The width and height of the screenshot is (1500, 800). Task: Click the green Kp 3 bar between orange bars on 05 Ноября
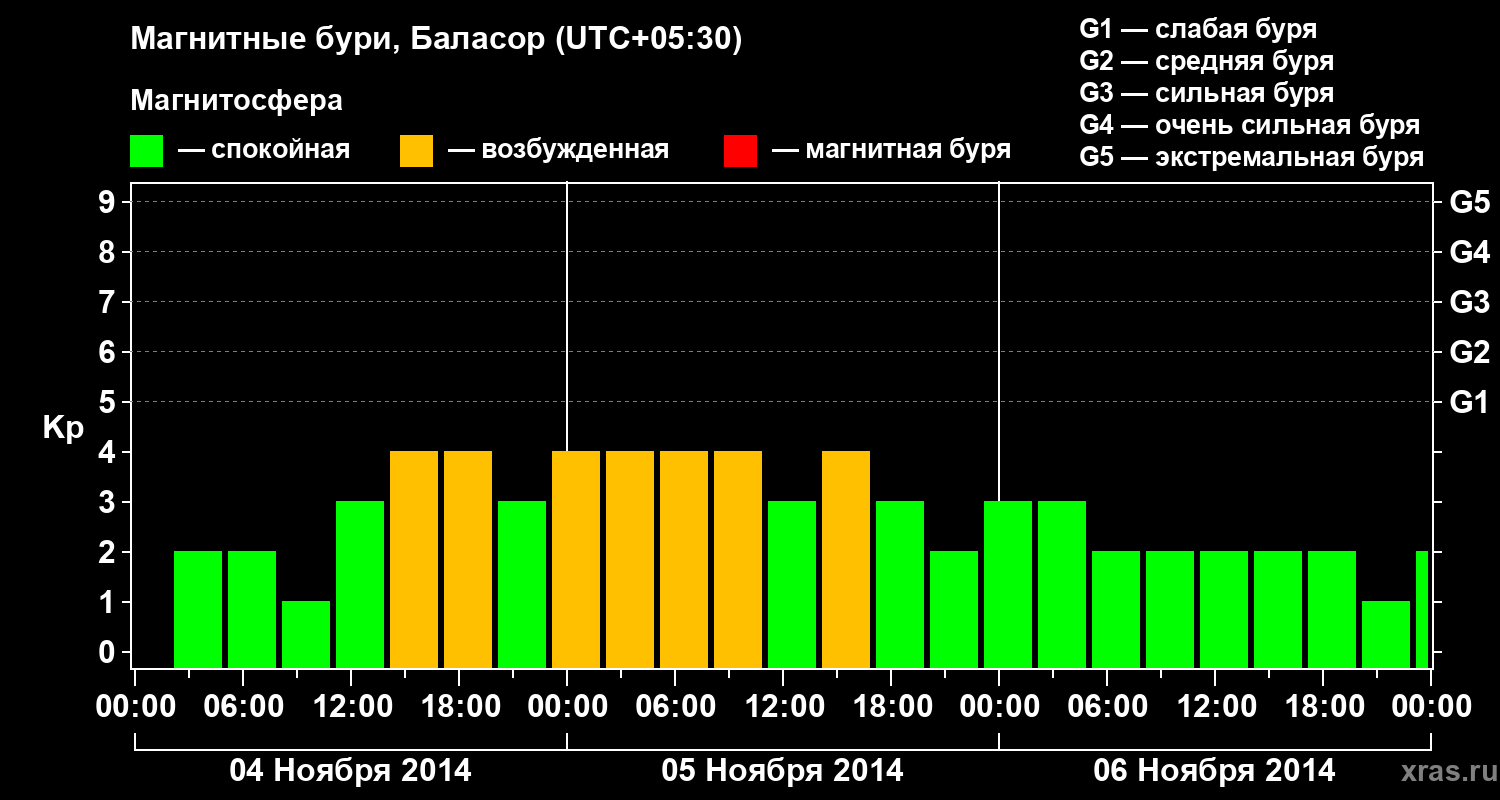click(x=792, y=584)
